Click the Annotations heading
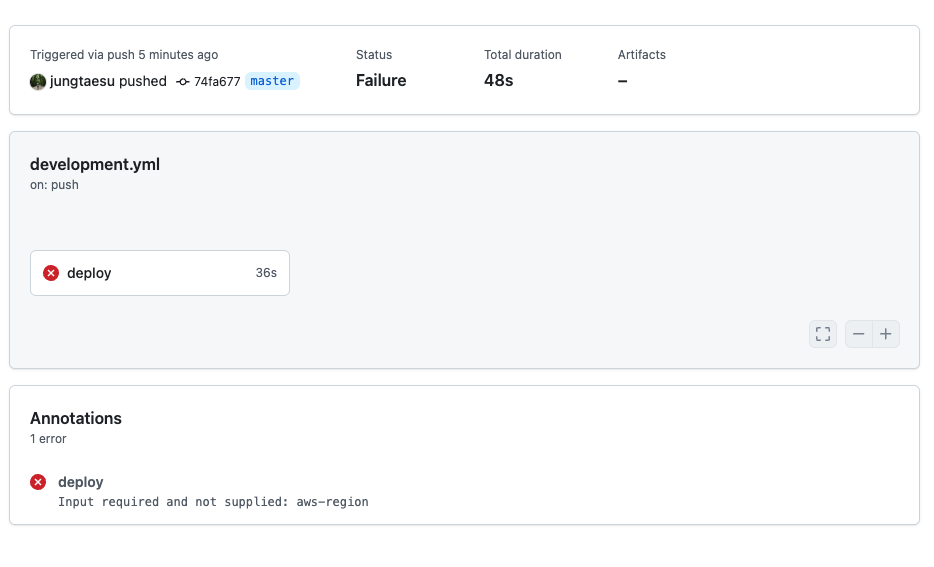This screenshot has height=567, width=934. pyautogui.click(x=76, y=418)
